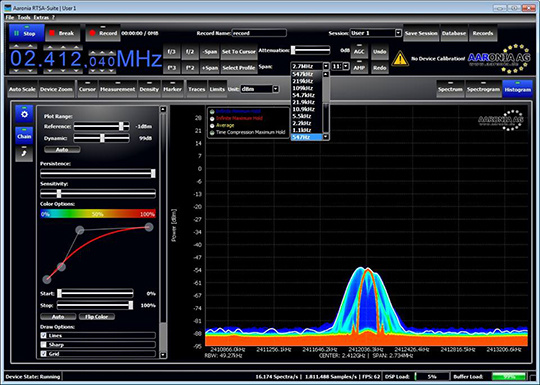Open the Unit dBm dropdown
This screenshot has height=385, width=540.
(x=276, y=89)
